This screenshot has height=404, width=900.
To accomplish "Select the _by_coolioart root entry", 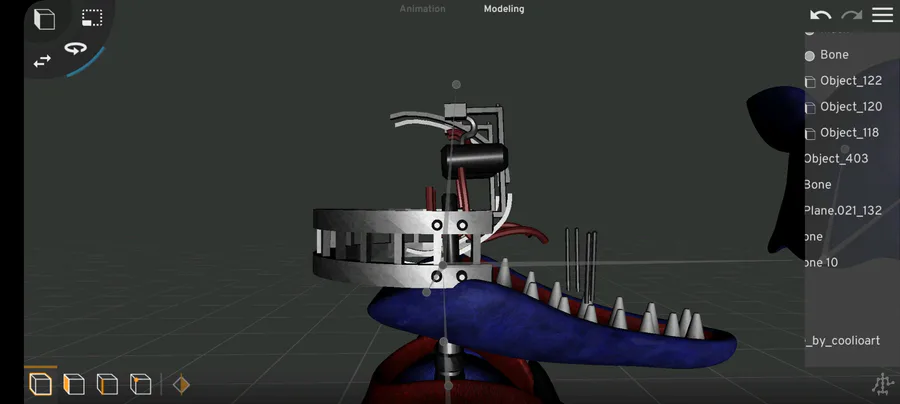I will pos(843,341).
